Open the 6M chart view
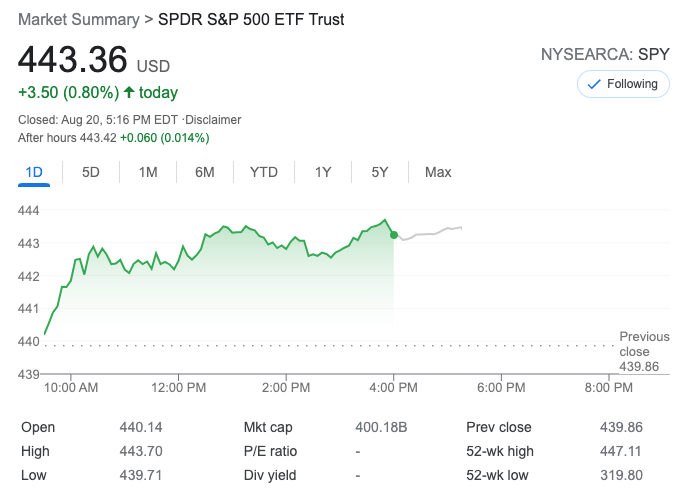 (205, 172)
